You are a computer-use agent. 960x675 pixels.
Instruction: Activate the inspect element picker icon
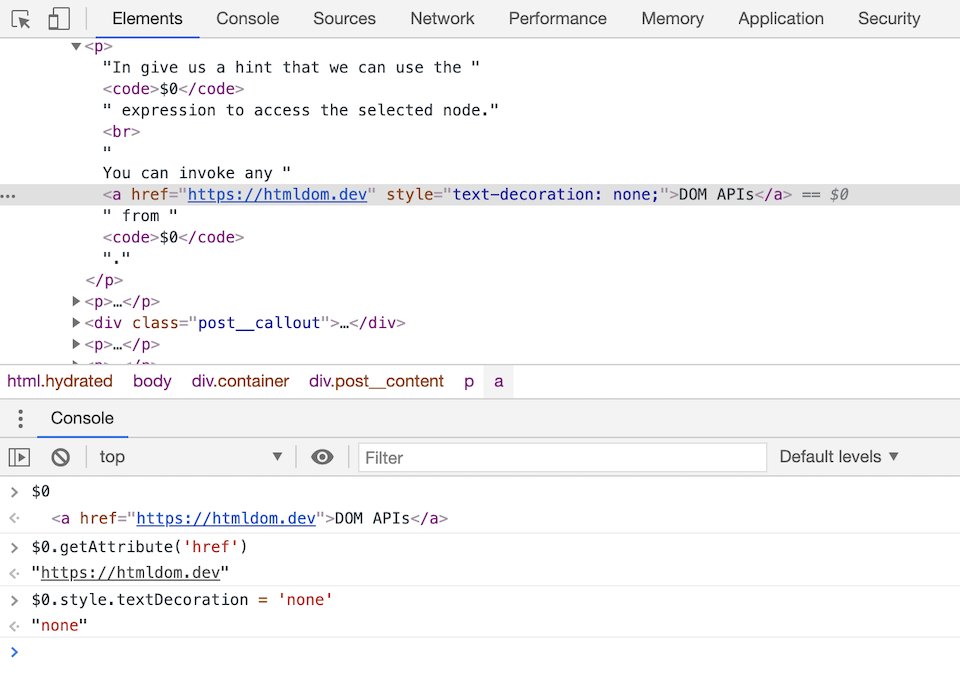click(x=21, y=19)
